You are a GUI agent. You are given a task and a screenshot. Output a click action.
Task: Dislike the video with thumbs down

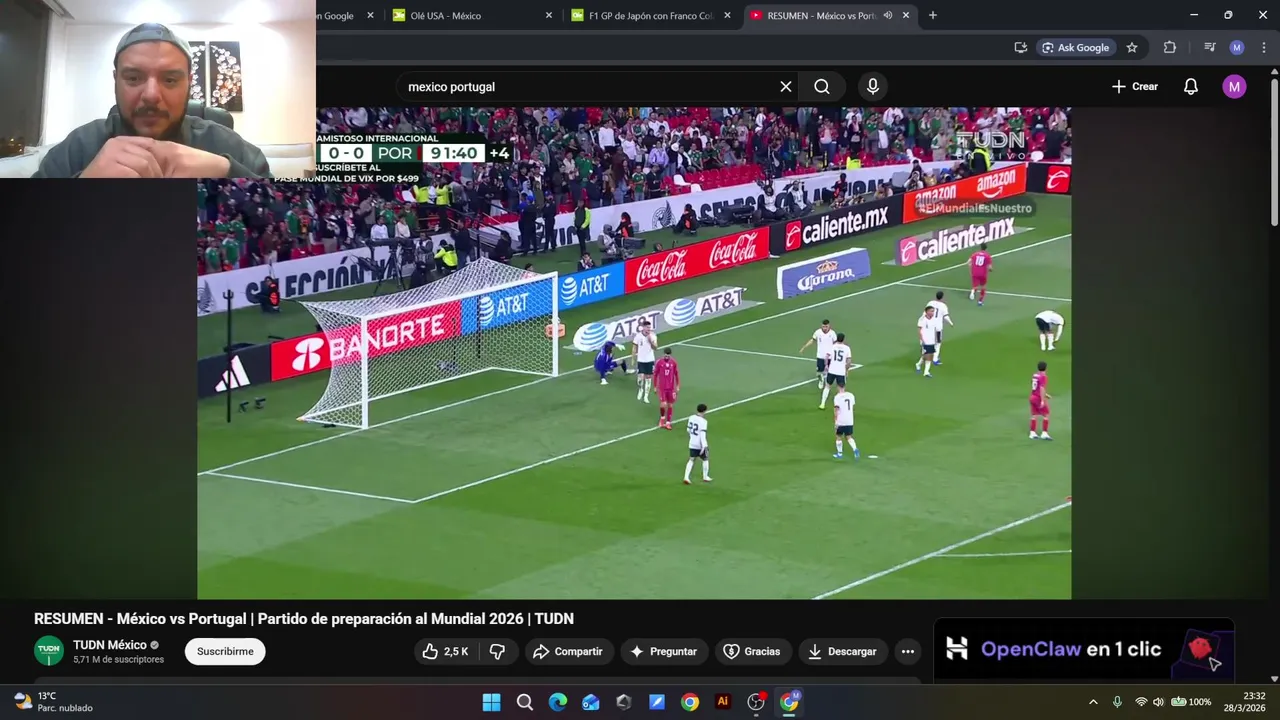click(x=497, y=651)
